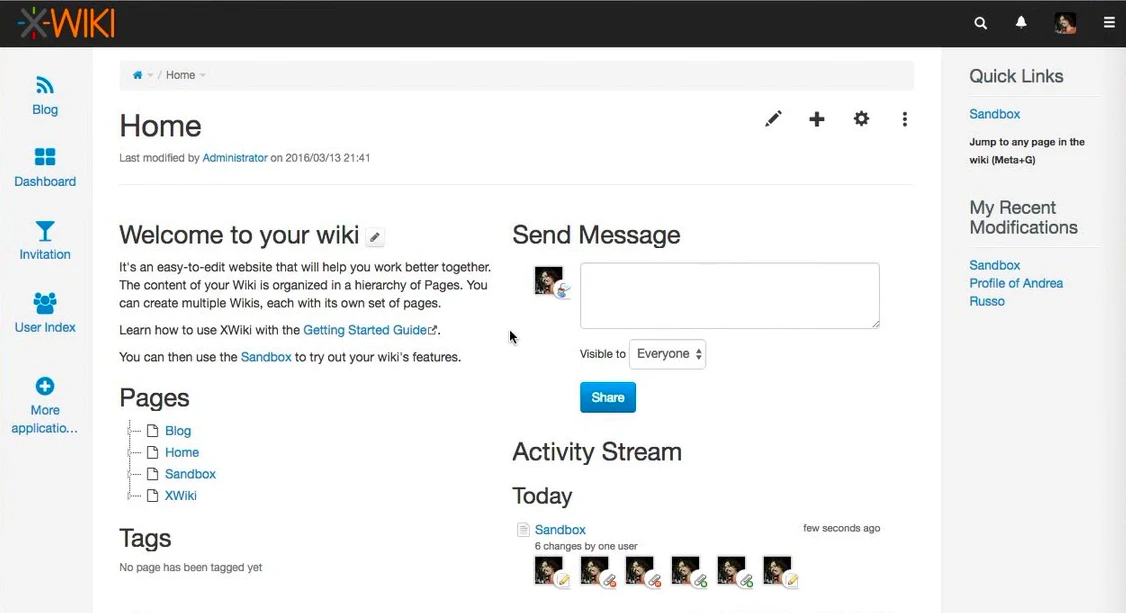Click the breadcrumb home icon
Screen dimensions: 1126x613
[x=137, y=75]
